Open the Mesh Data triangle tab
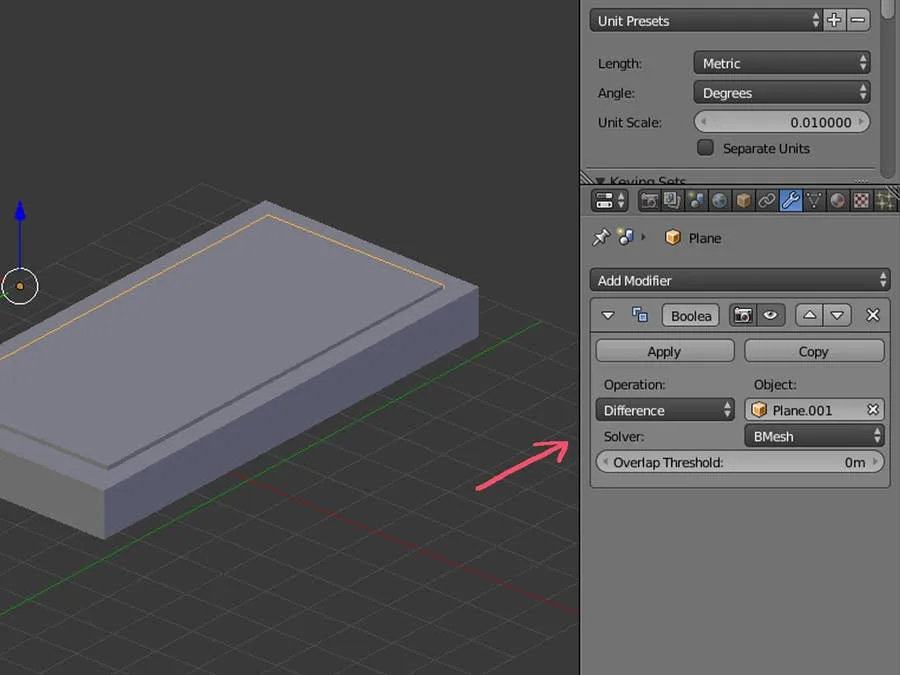This screenshot has height=675, width=900. [x=814, y=200]
